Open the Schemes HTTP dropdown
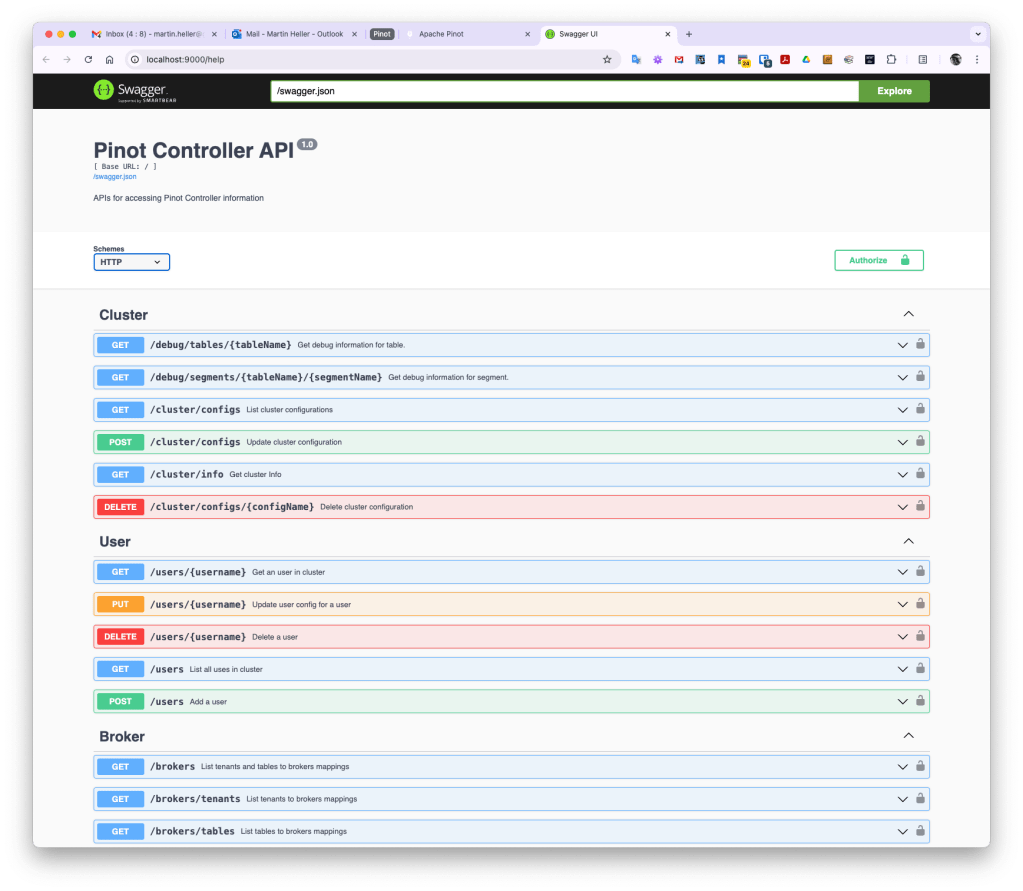 click(x=132, y=262)
